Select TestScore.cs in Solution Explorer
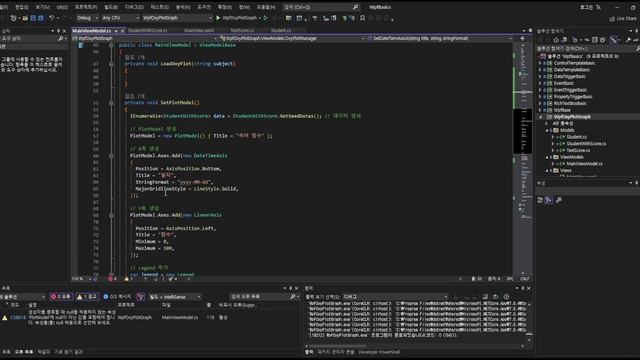The width and height of the screenshot is (640, 360). (578, 150)
